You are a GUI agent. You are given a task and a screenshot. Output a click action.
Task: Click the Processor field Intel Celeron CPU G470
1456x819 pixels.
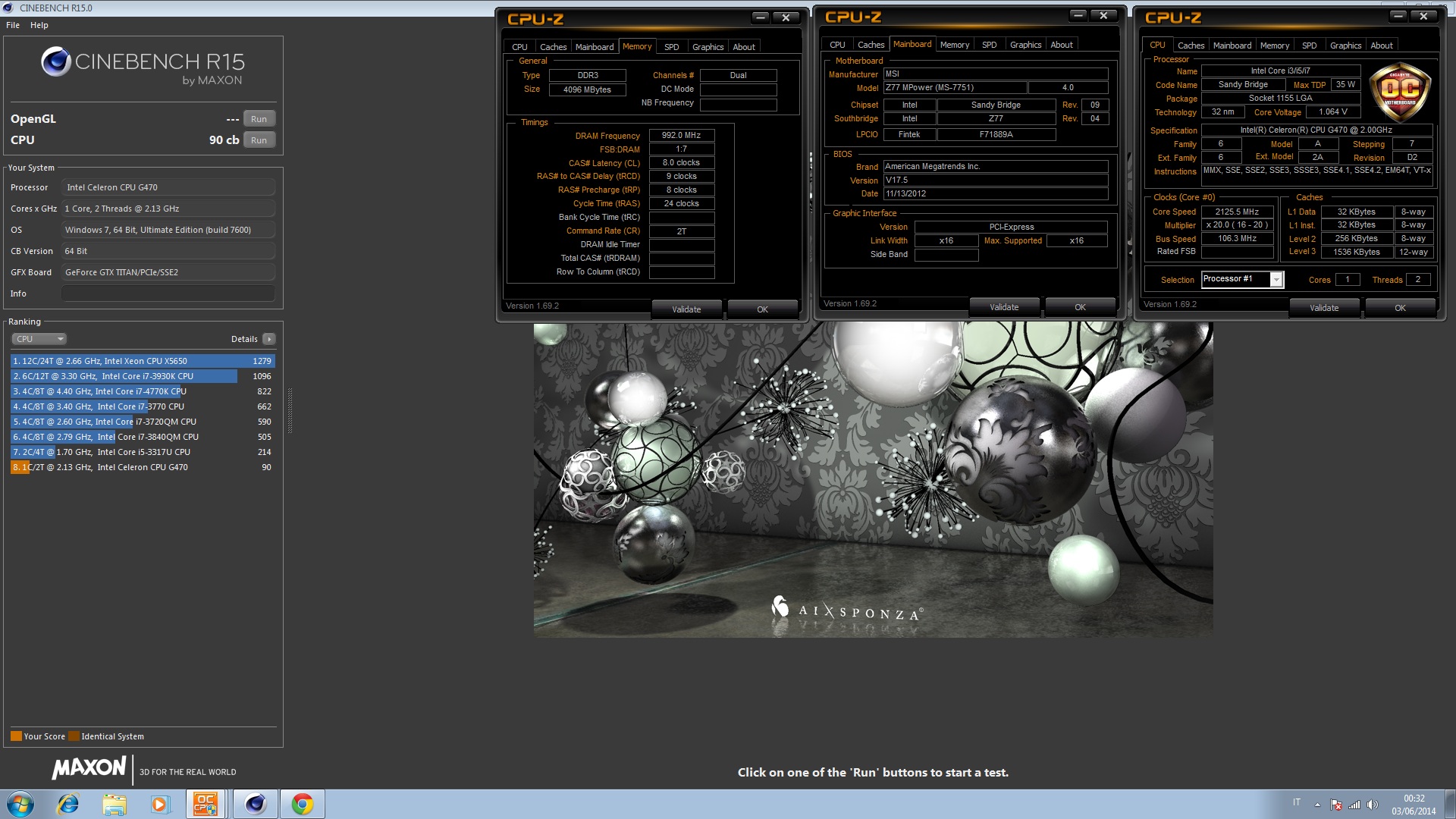(168, 187)
